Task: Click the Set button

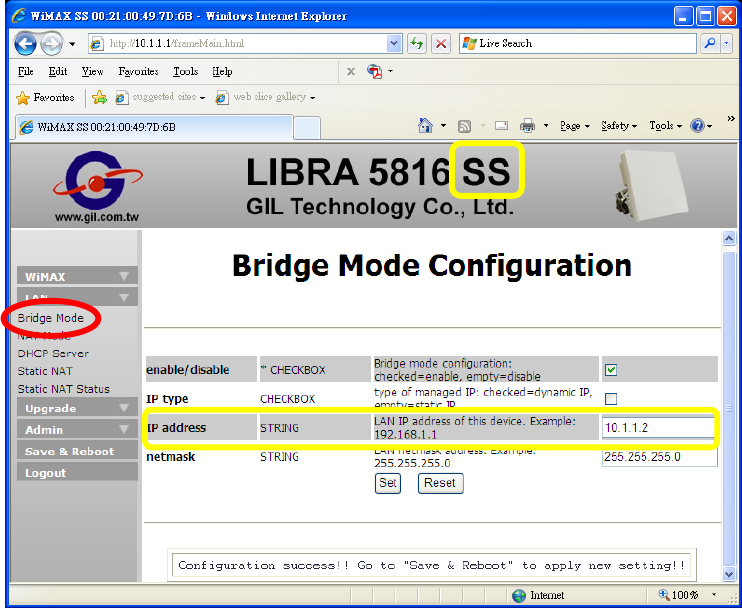Action: click(x=388, y=483)
